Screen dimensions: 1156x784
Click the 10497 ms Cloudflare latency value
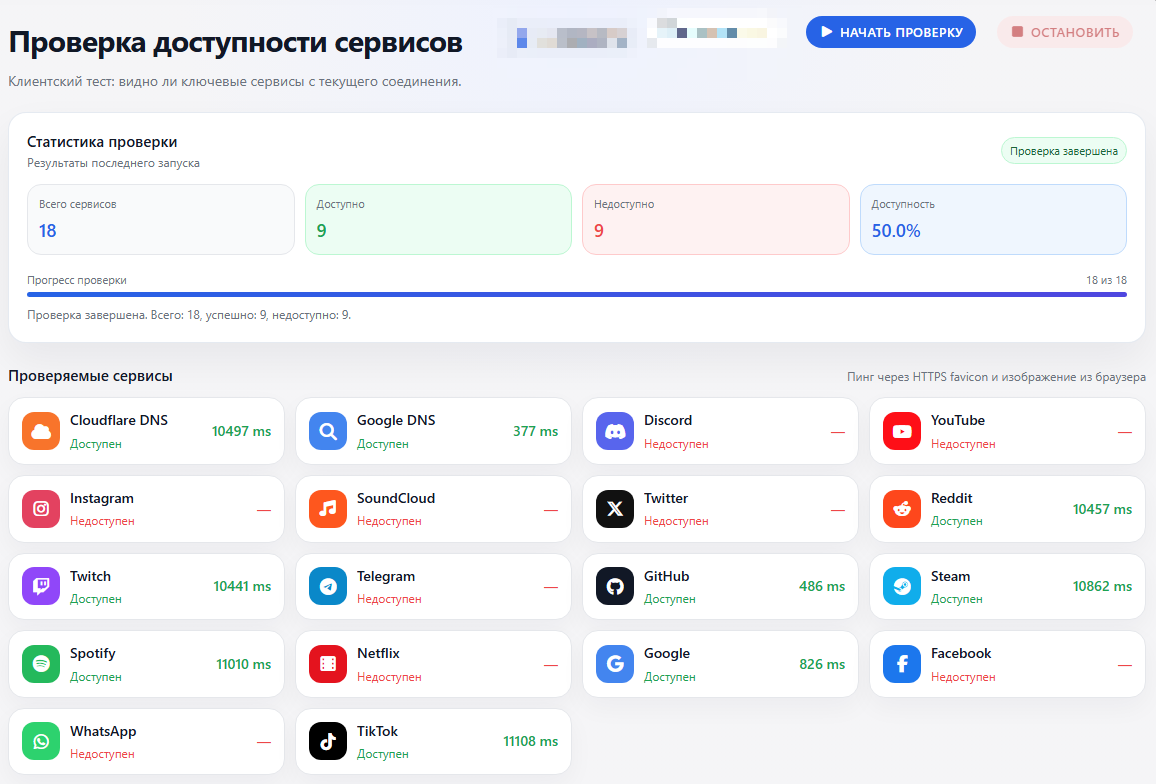point(241,431)
